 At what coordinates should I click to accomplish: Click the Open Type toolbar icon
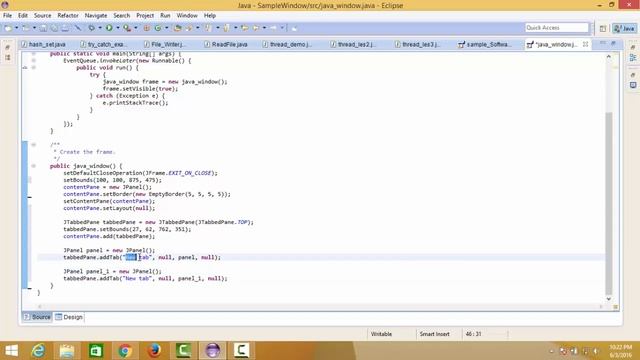coord(178,28)
